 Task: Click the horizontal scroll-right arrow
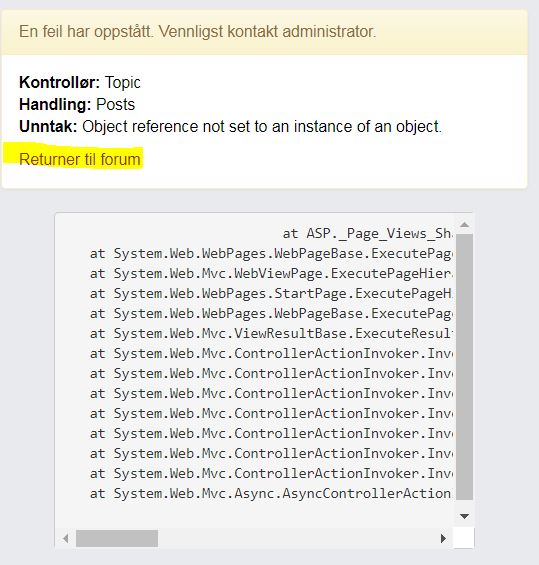tap(444, 539)
